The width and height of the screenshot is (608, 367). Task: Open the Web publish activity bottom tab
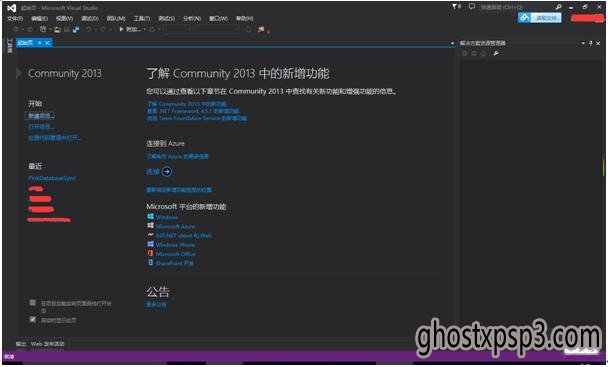point(48,344)
